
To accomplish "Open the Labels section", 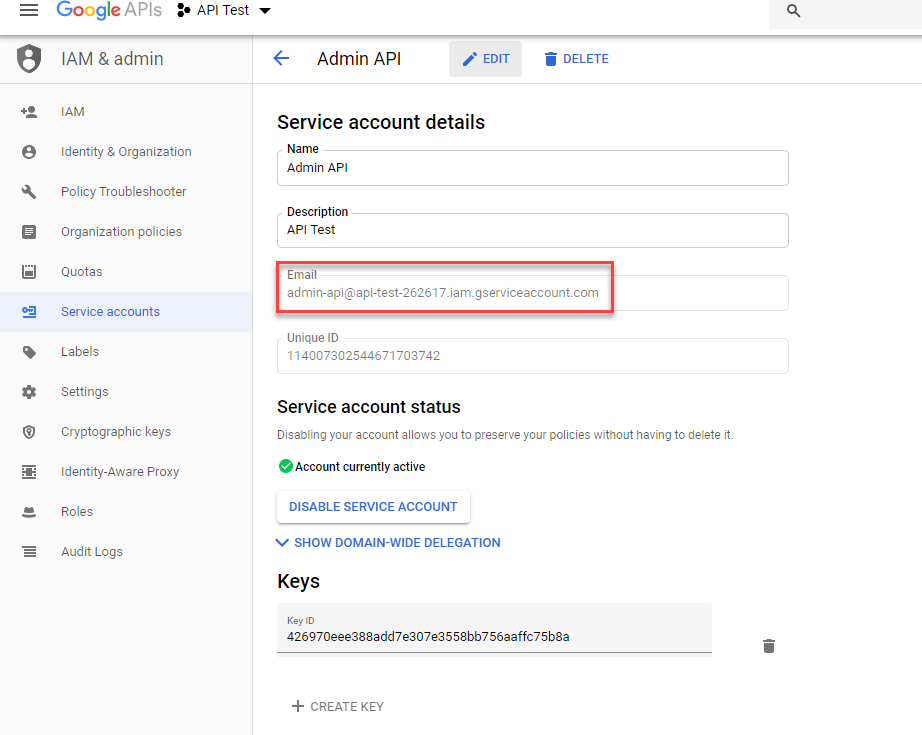I will (x=79, y=351).
